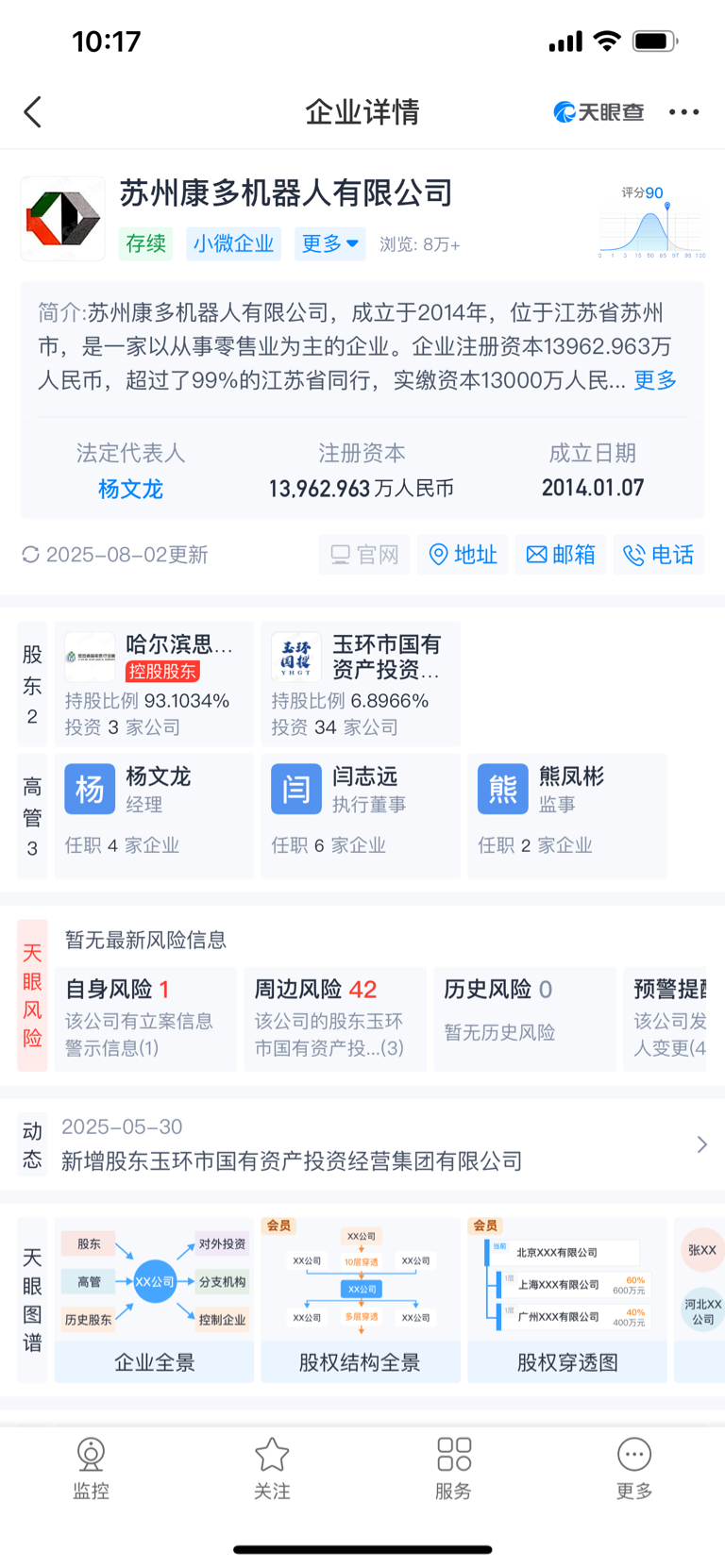Tap the 暂无最新风险信息 notice text
The image size is (725, 1568).
point(145,940)
